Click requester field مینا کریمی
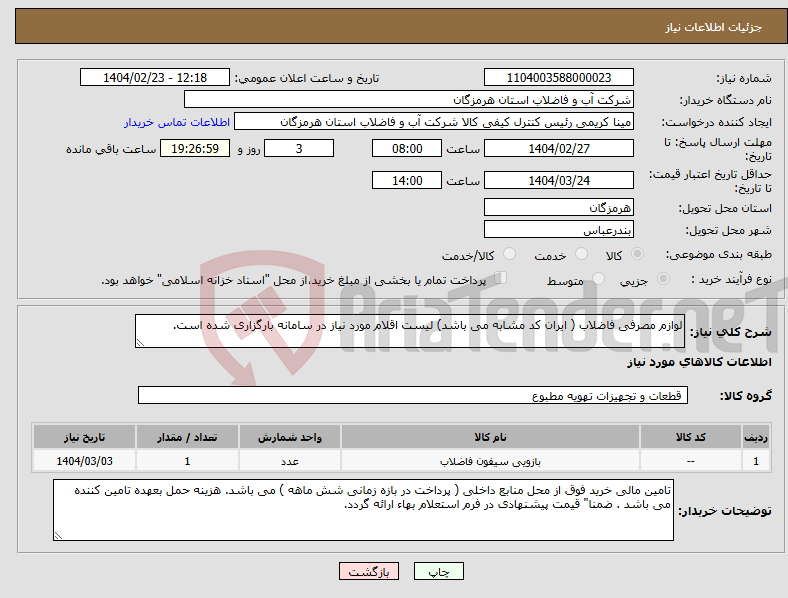Image resolution: width=788 pixels, height=598 pixels. point(434,122)
